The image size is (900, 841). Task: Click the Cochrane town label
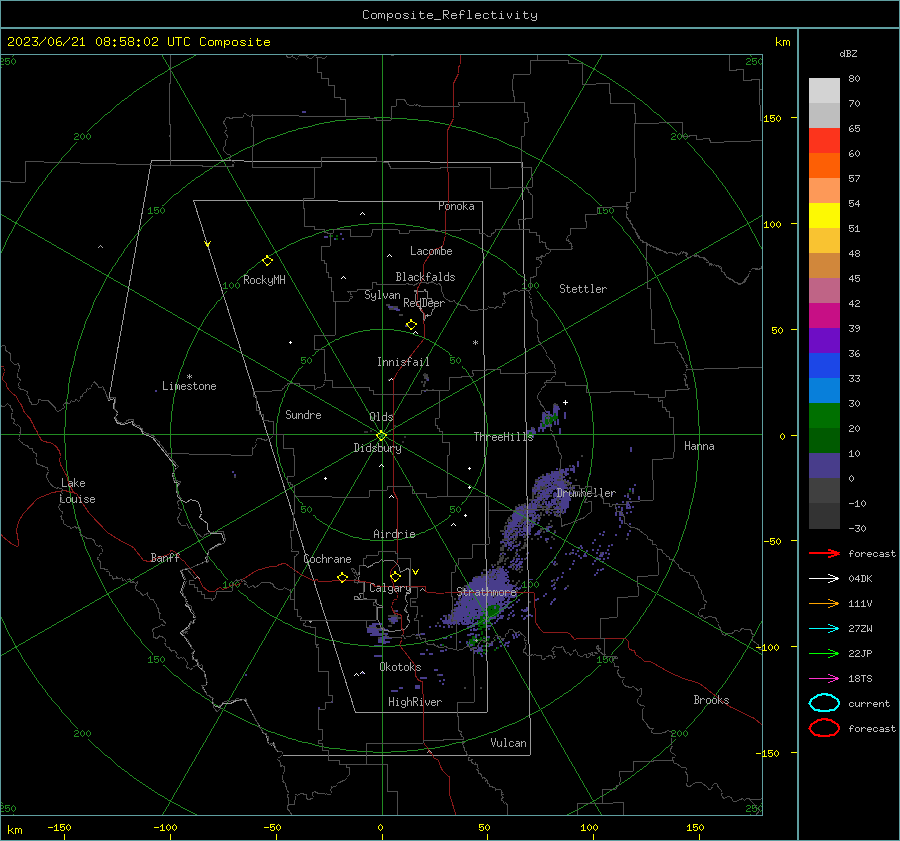point(327,559)
